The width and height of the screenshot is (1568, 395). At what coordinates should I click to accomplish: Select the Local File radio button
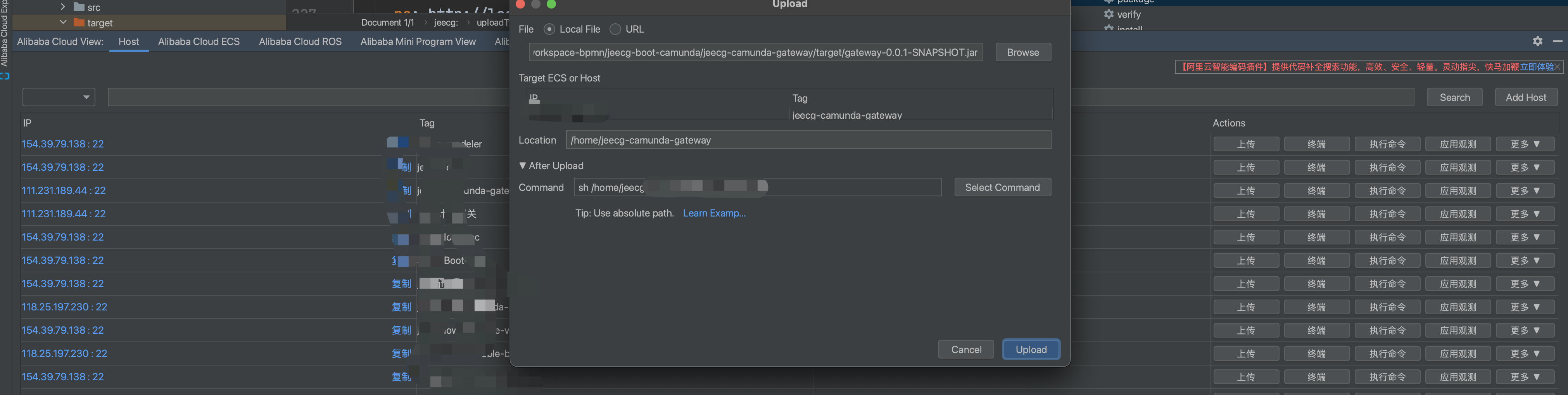[550, 29]
